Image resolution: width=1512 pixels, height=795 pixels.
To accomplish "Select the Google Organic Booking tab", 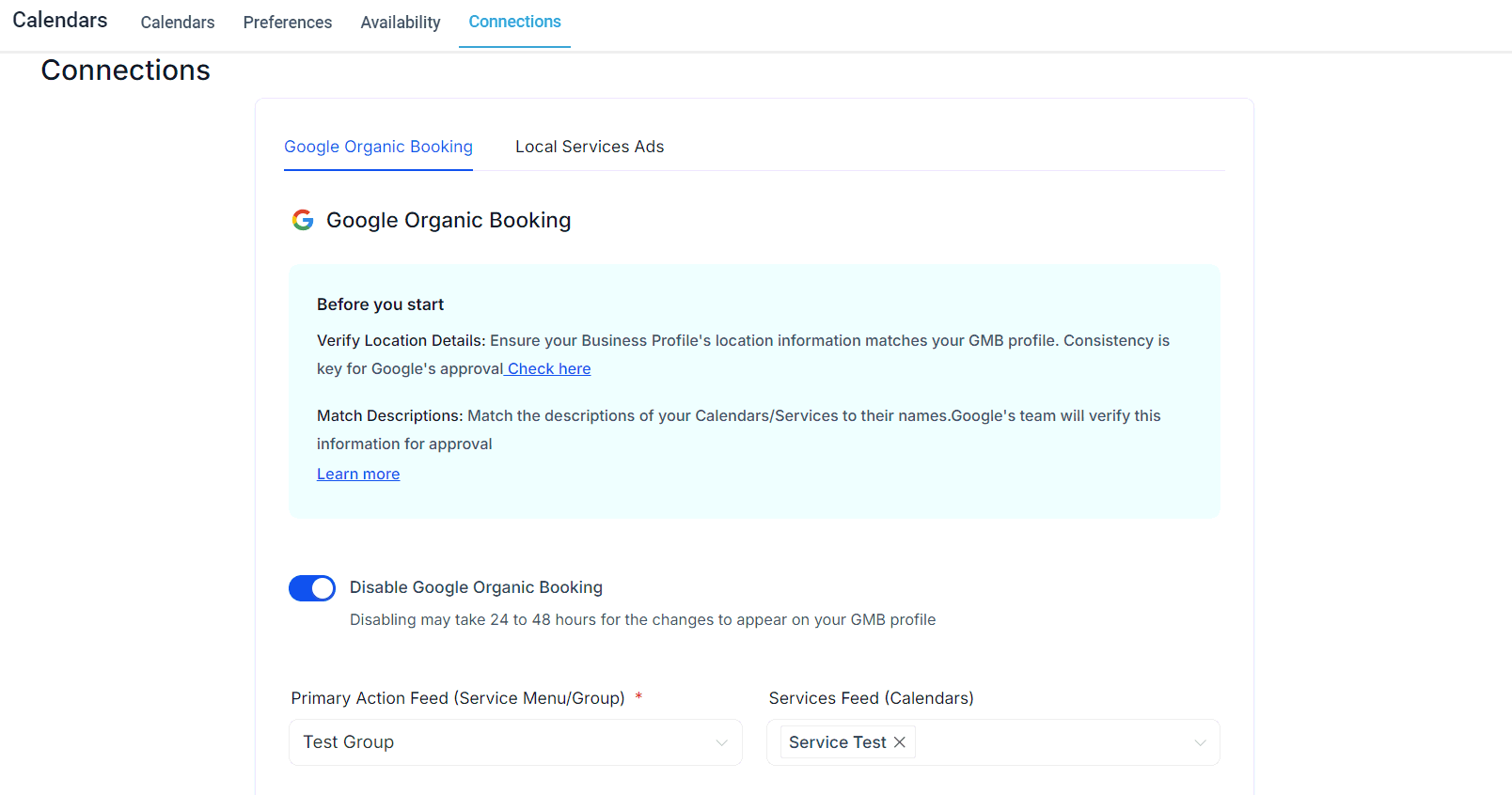I will tap(378, 147).
